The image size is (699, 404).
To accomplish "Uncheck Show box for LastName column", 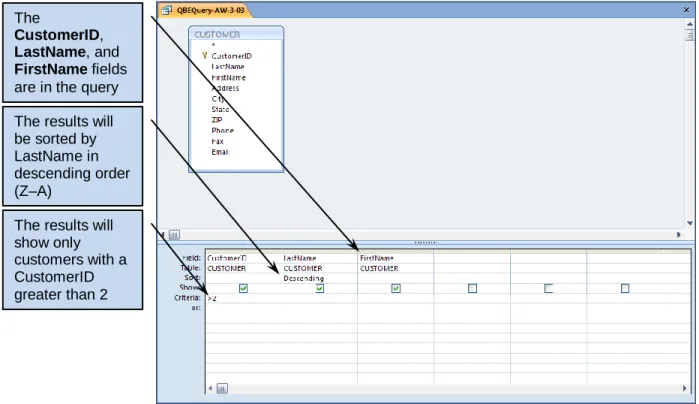I will 320,289.
